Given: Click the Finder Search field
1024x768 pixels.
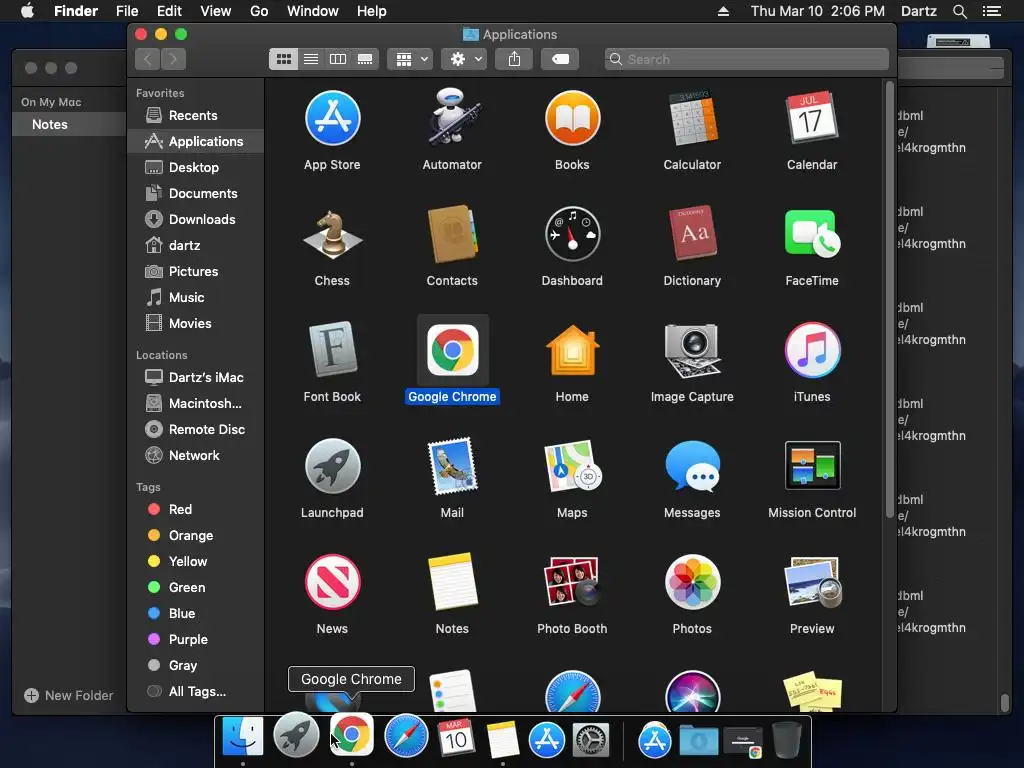Looking at the screenshot, I should point(746,59).
